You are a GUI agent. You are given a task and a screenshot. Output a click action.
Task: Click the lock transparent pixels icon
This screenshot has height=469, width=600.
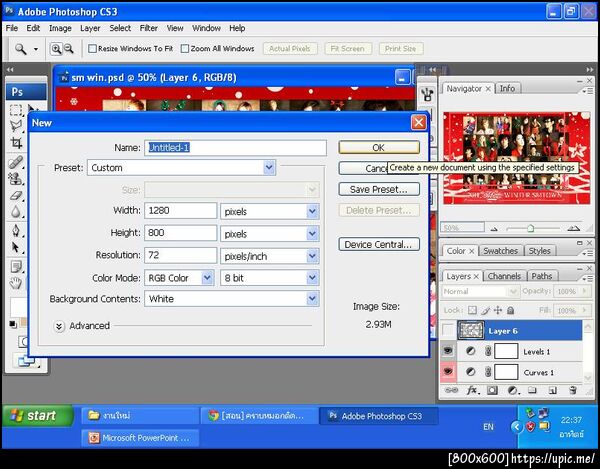pos(473,310)
